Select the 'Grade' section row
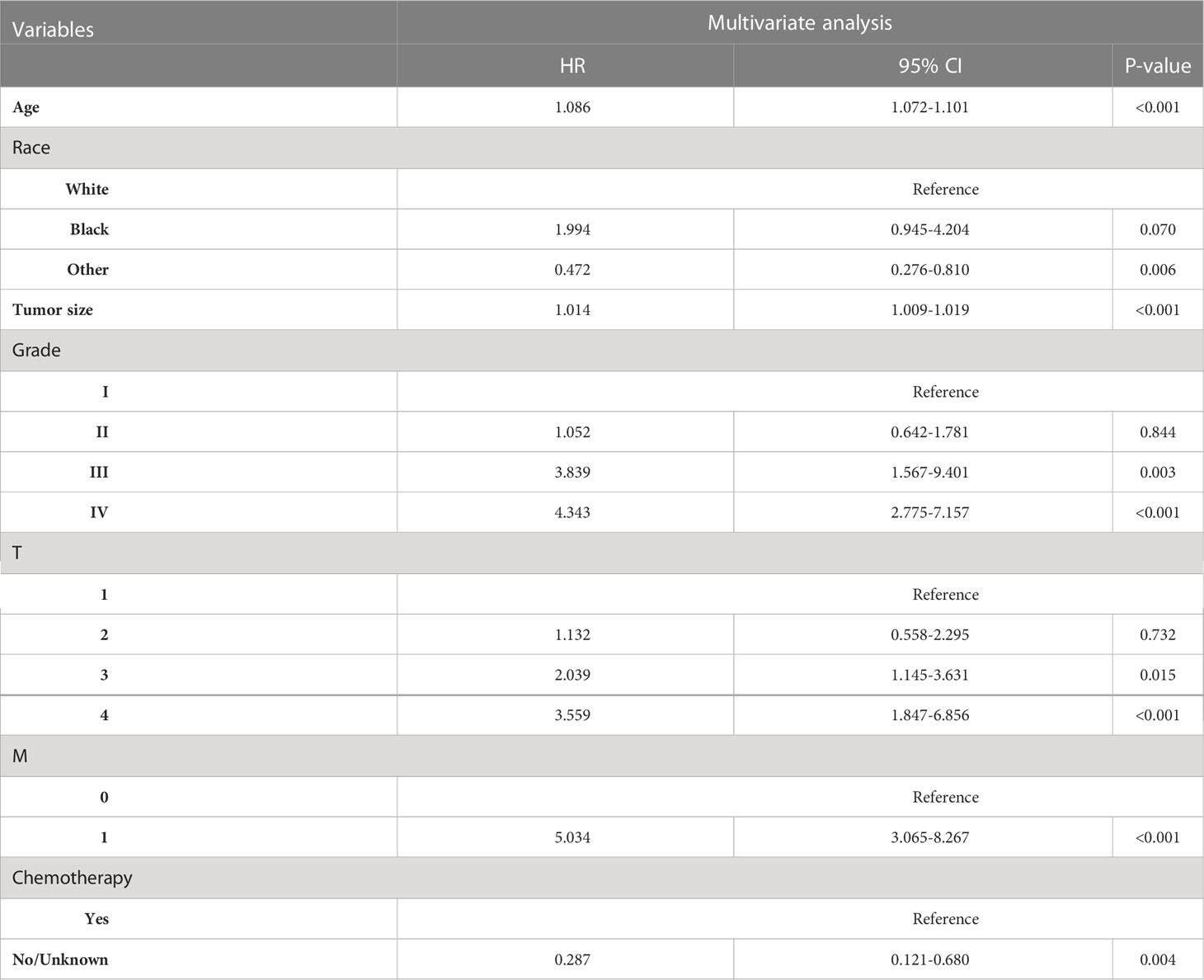Screen dimensions: 1204x980 [602, 351]
